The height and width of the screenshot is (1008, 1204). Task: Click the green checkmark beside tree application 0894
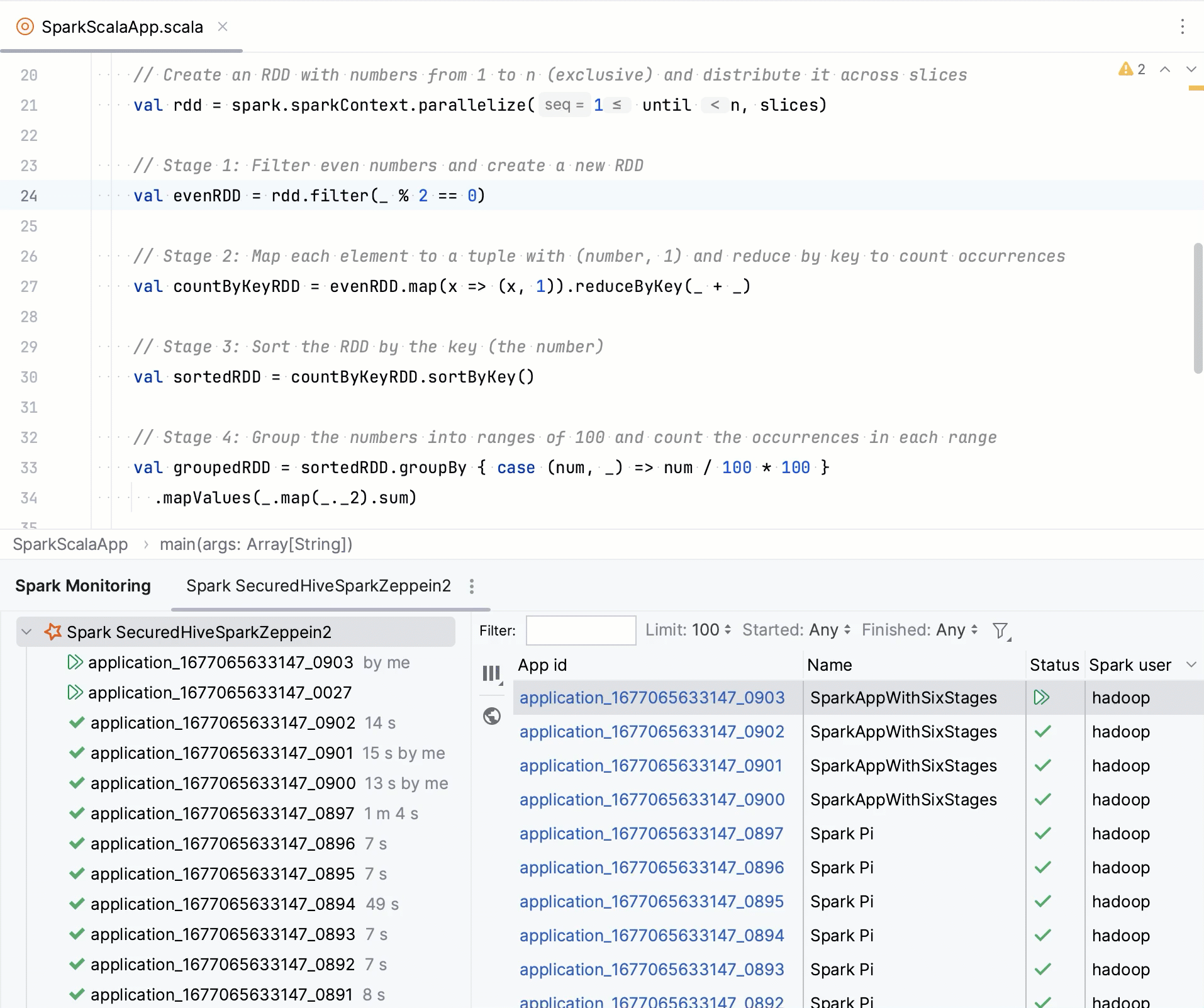click(x=77, y=904)
